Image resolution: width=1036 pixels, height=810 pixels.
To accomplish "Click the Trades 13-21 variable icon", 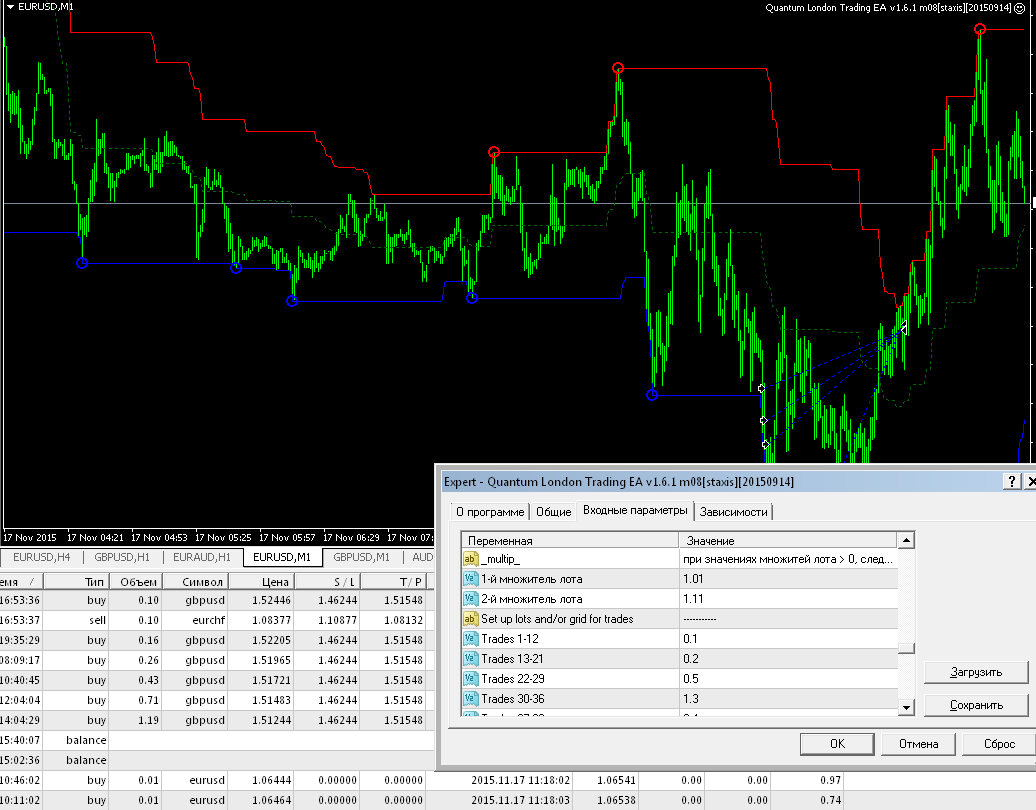I will click(470, 659).
